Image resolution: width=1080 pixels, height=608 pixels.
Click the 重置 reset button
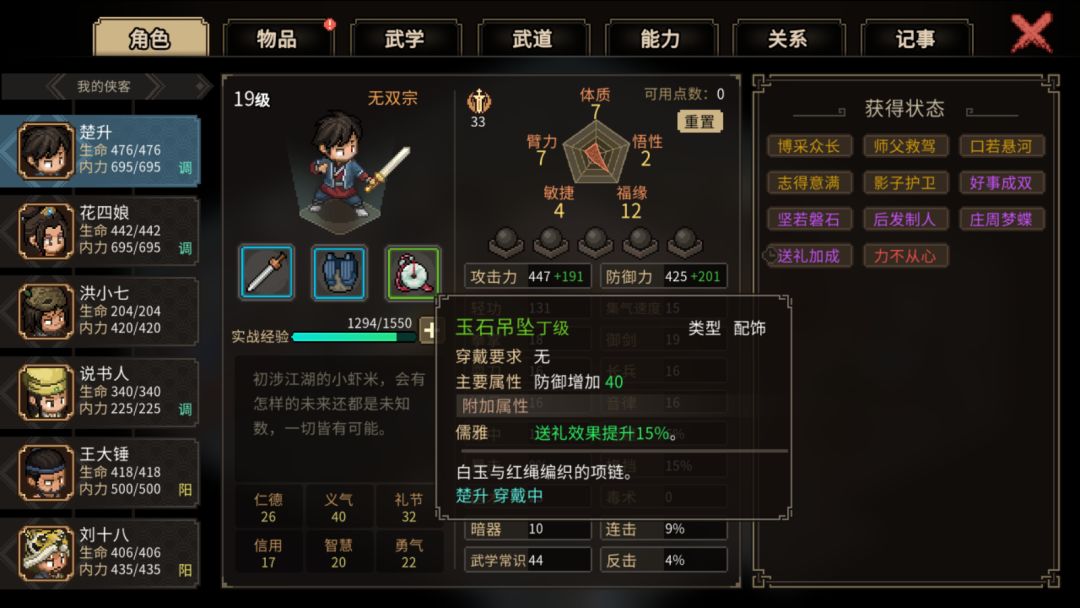[x=699, y=122]
